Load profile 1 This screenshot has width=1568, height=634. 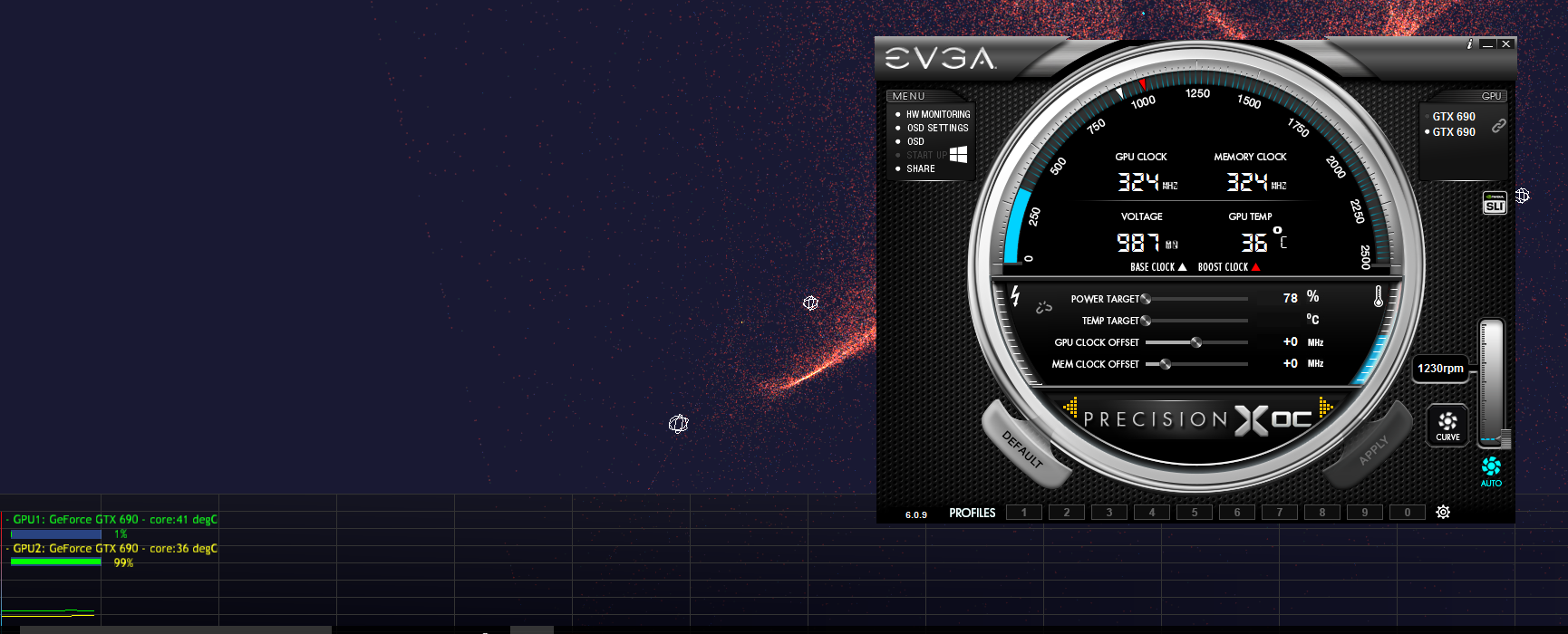(1024, 513)
